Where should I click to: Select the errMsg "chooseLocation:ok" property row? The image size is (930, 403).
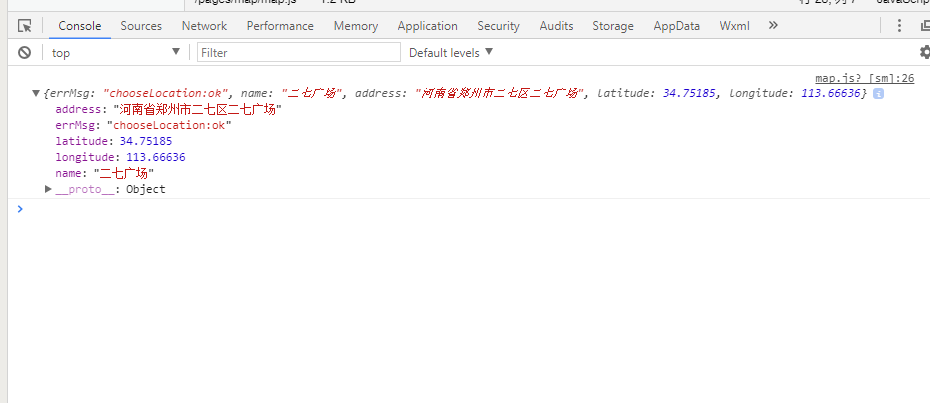tap(144, 125)
